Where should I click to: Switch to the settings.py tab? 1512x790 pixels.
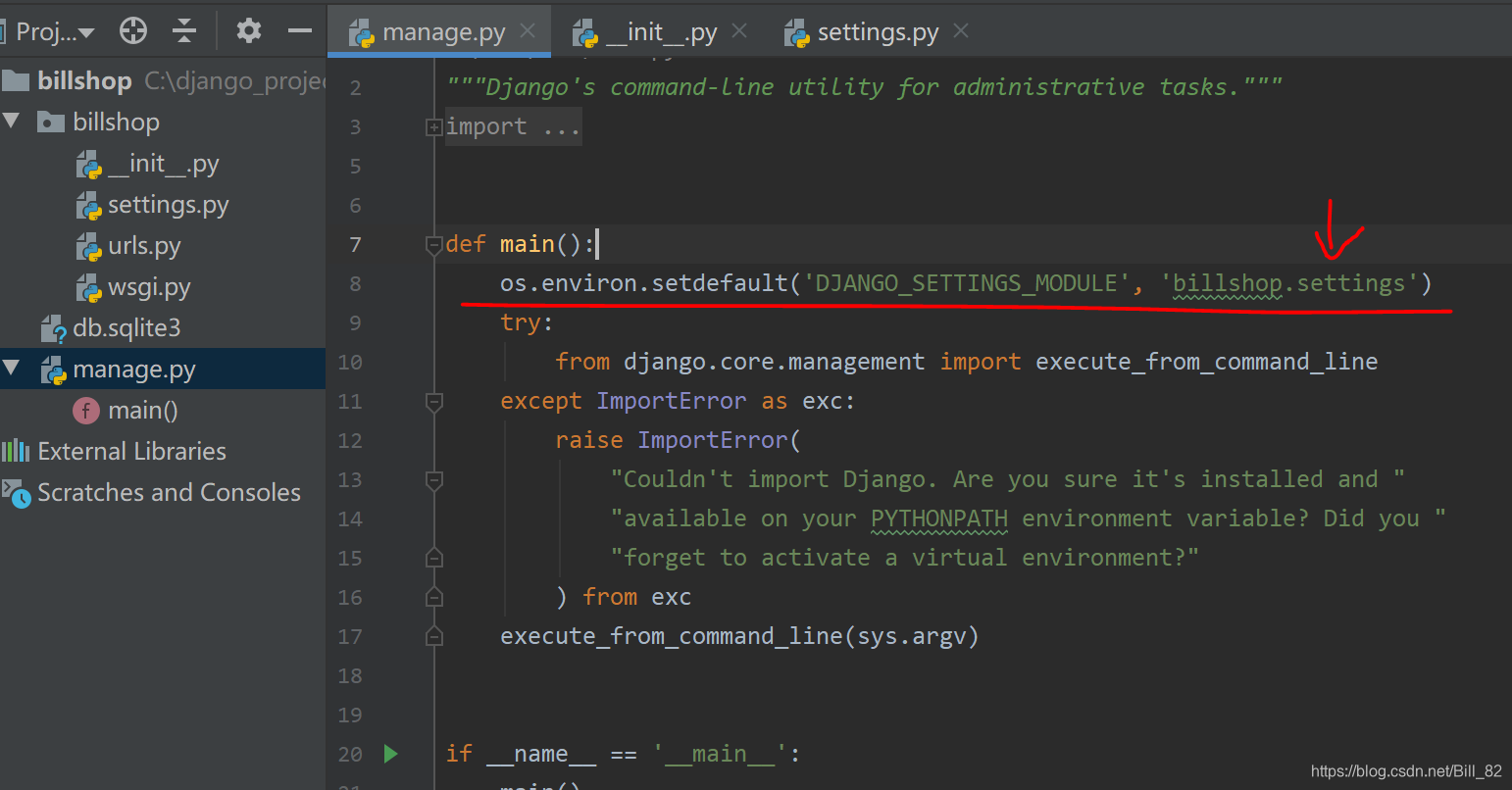(878, 32)
